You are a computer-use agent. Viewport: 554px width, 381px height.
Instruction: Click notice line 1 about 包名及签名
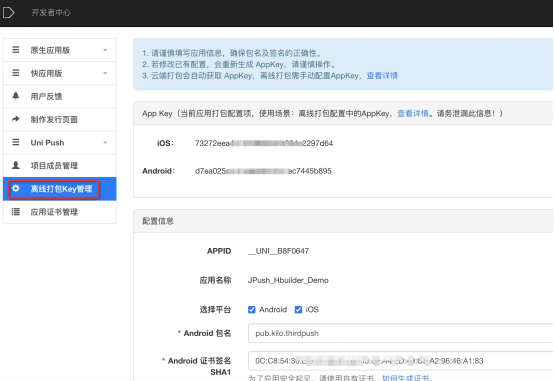(x=232, y=53)
